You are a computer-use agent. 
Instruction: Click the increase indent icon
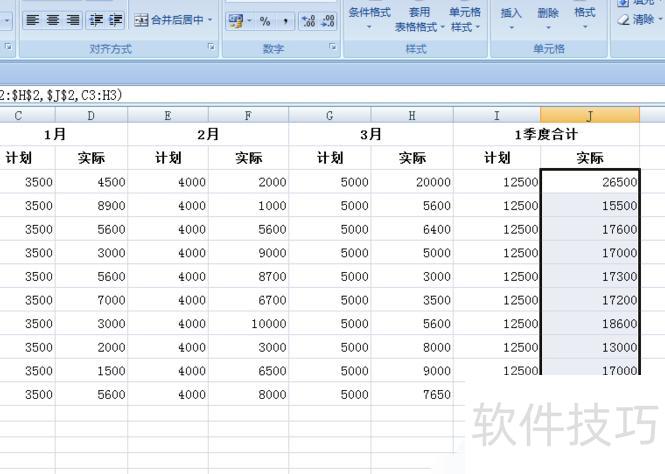[115, 20]
